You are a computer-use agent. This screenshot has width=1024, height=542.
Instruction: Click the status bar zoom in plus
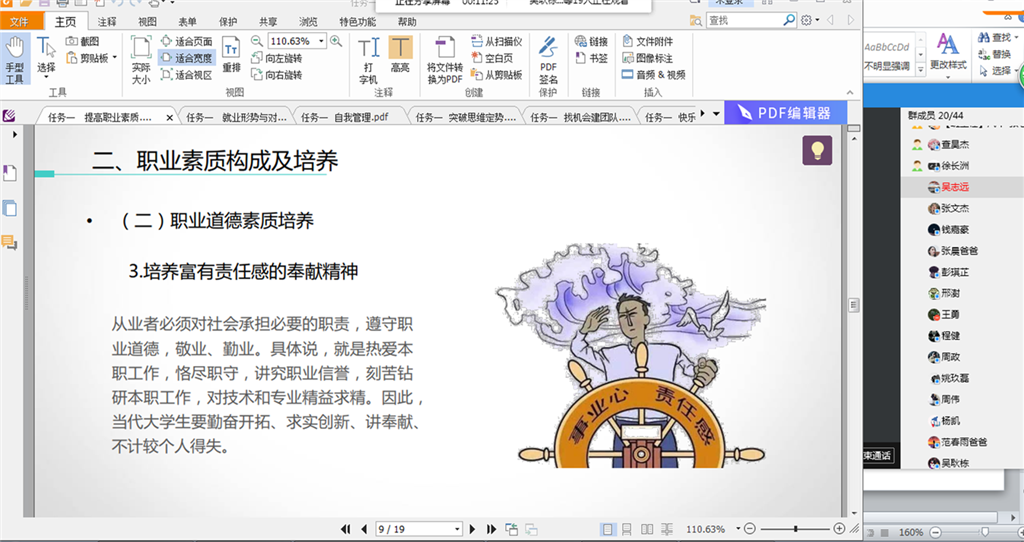pyautogui.click(x=839, y=529)
